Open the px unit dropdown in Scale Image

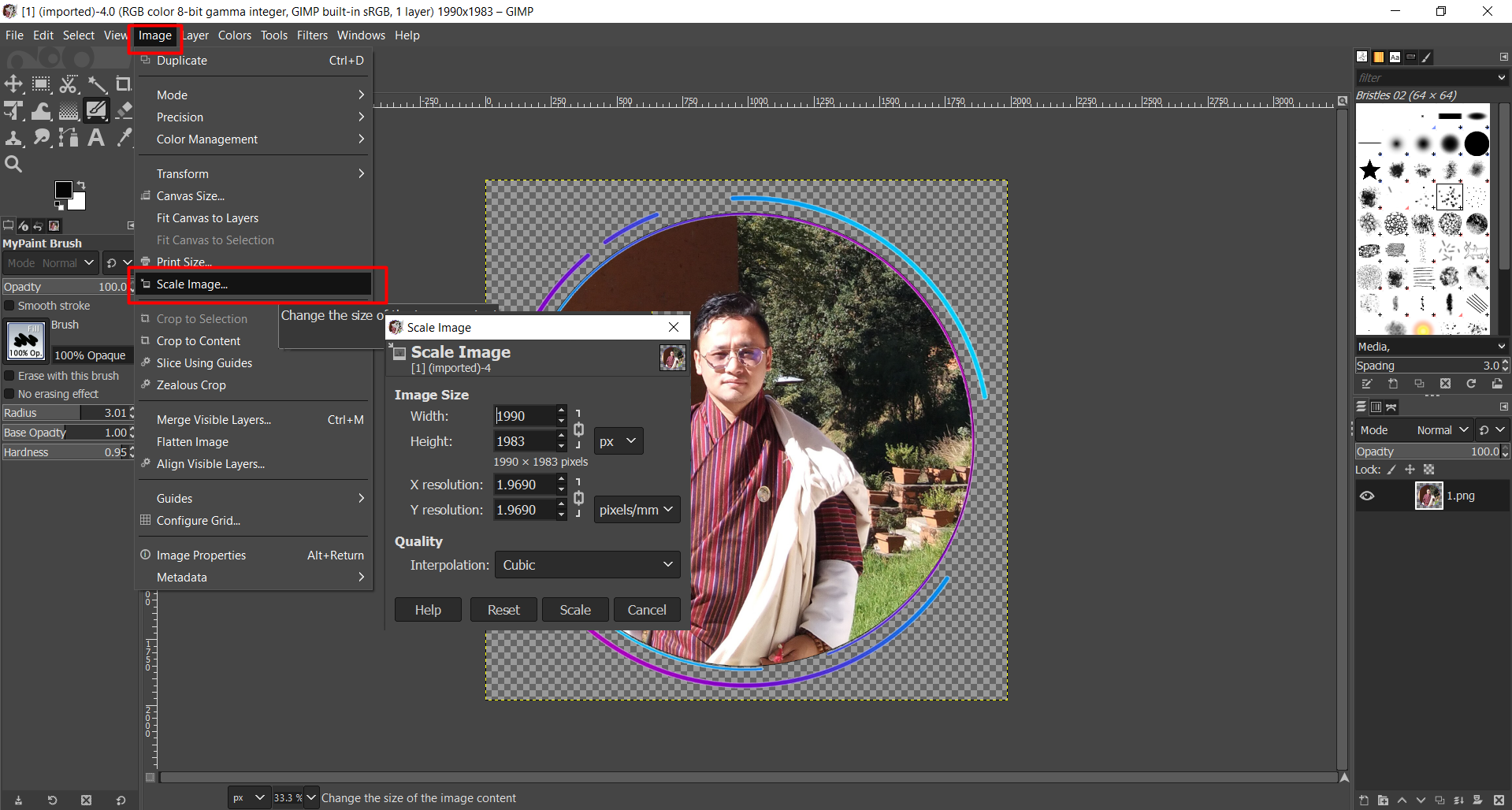pos(619,441)
